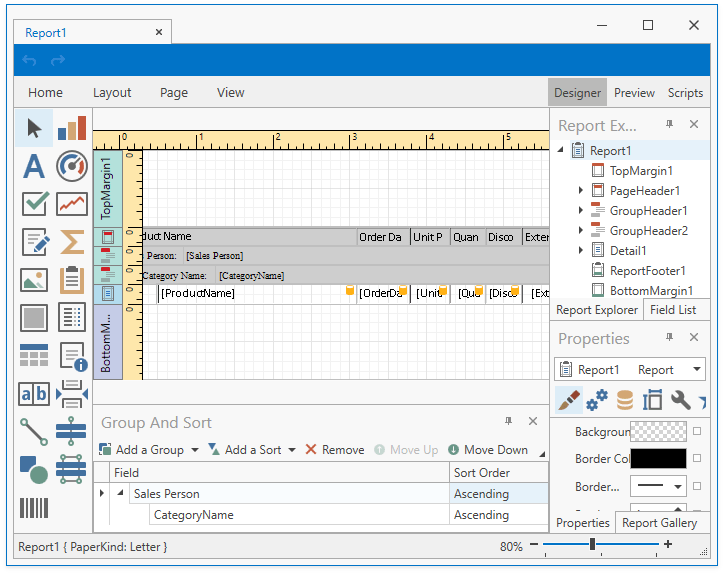
Task: Toggle Border style property marker box
Action: coord(697,486)
